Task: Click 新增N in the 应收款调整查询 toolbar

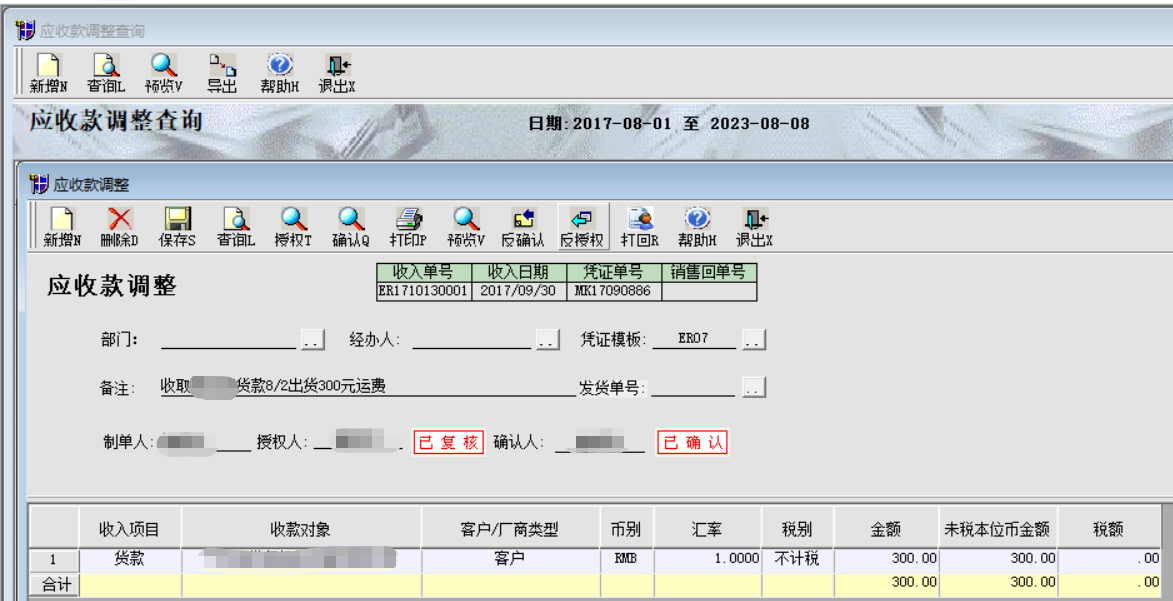Action: click(49, 73)
